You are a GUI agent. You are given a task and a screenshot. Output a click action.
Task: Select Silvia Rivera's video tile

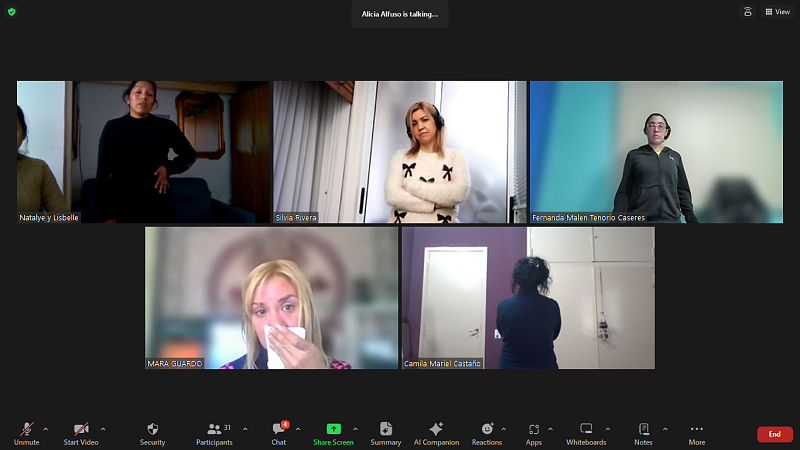tap(399, 151)
